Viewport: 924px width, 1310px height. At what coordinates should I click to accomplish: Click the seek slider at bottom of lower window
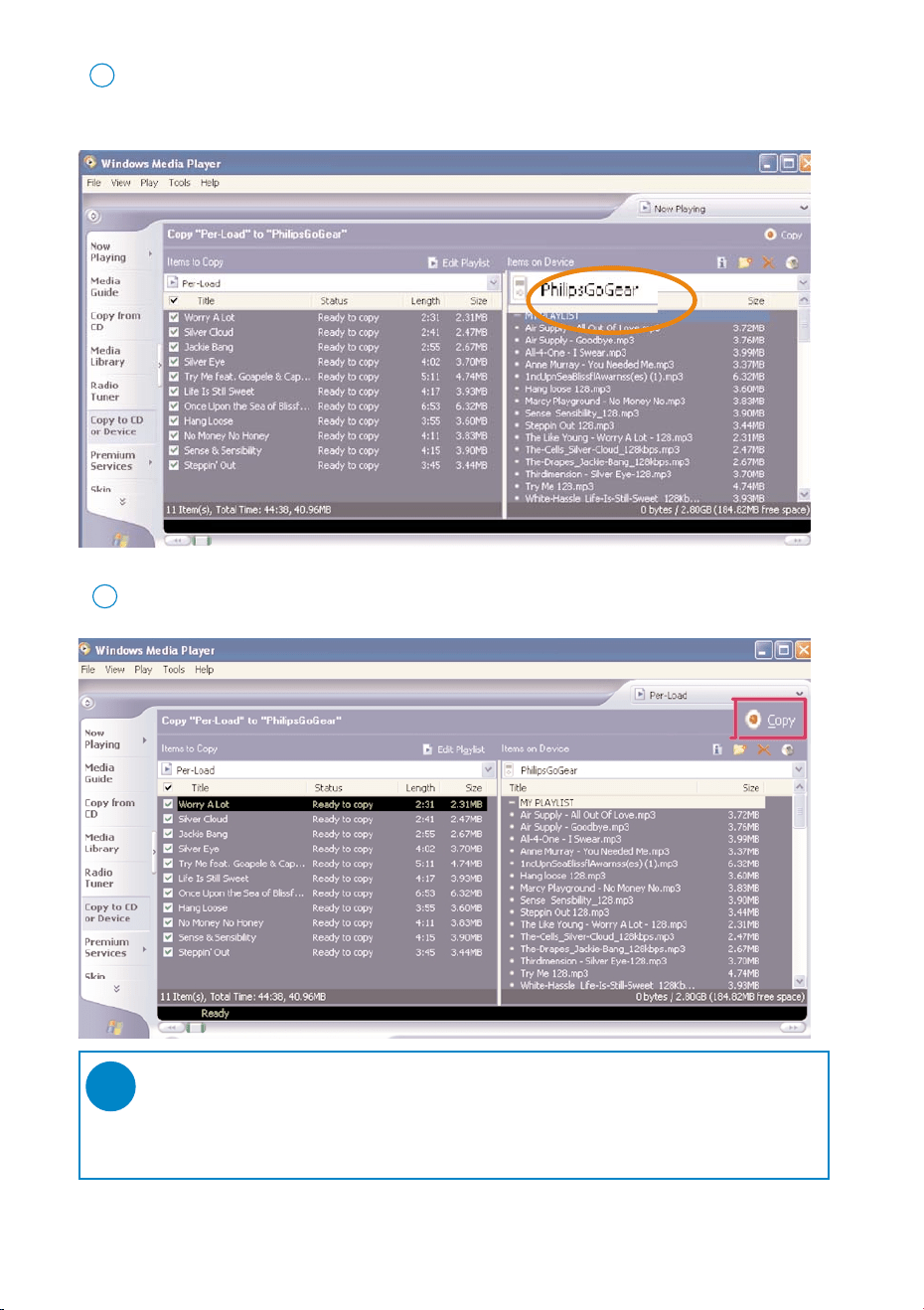(198, 1028)
